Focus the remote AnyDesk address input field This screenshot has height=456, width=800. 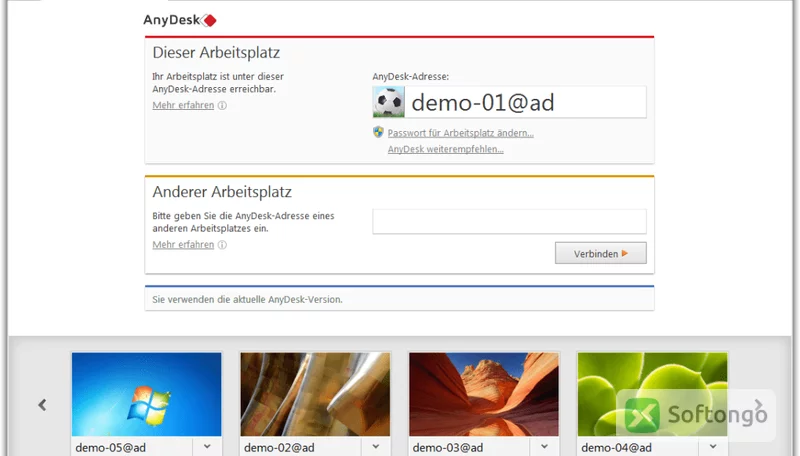(x=509, y=221)
